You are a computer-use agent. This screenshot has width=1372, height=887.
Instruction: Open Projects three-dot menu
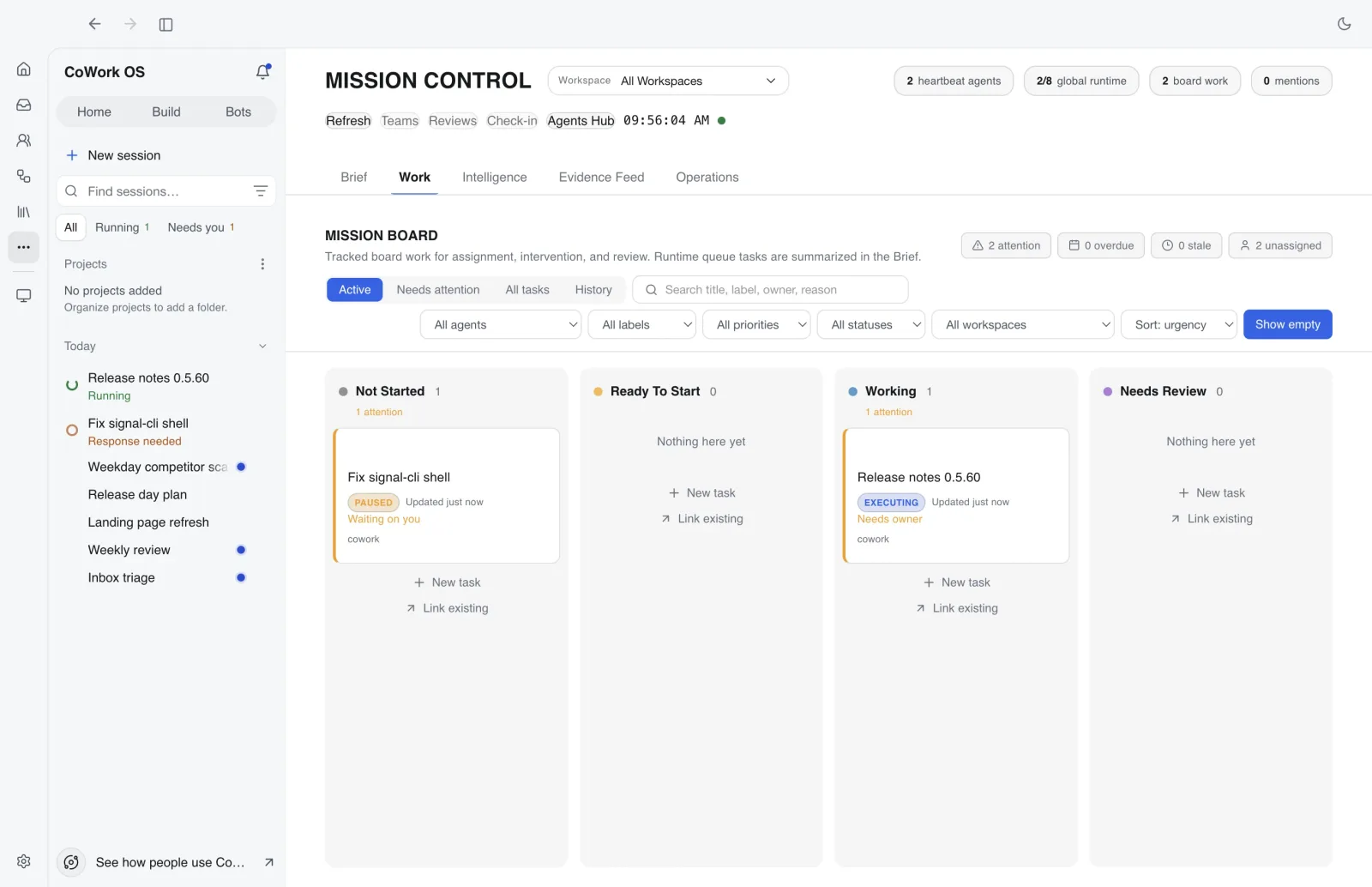262,264
